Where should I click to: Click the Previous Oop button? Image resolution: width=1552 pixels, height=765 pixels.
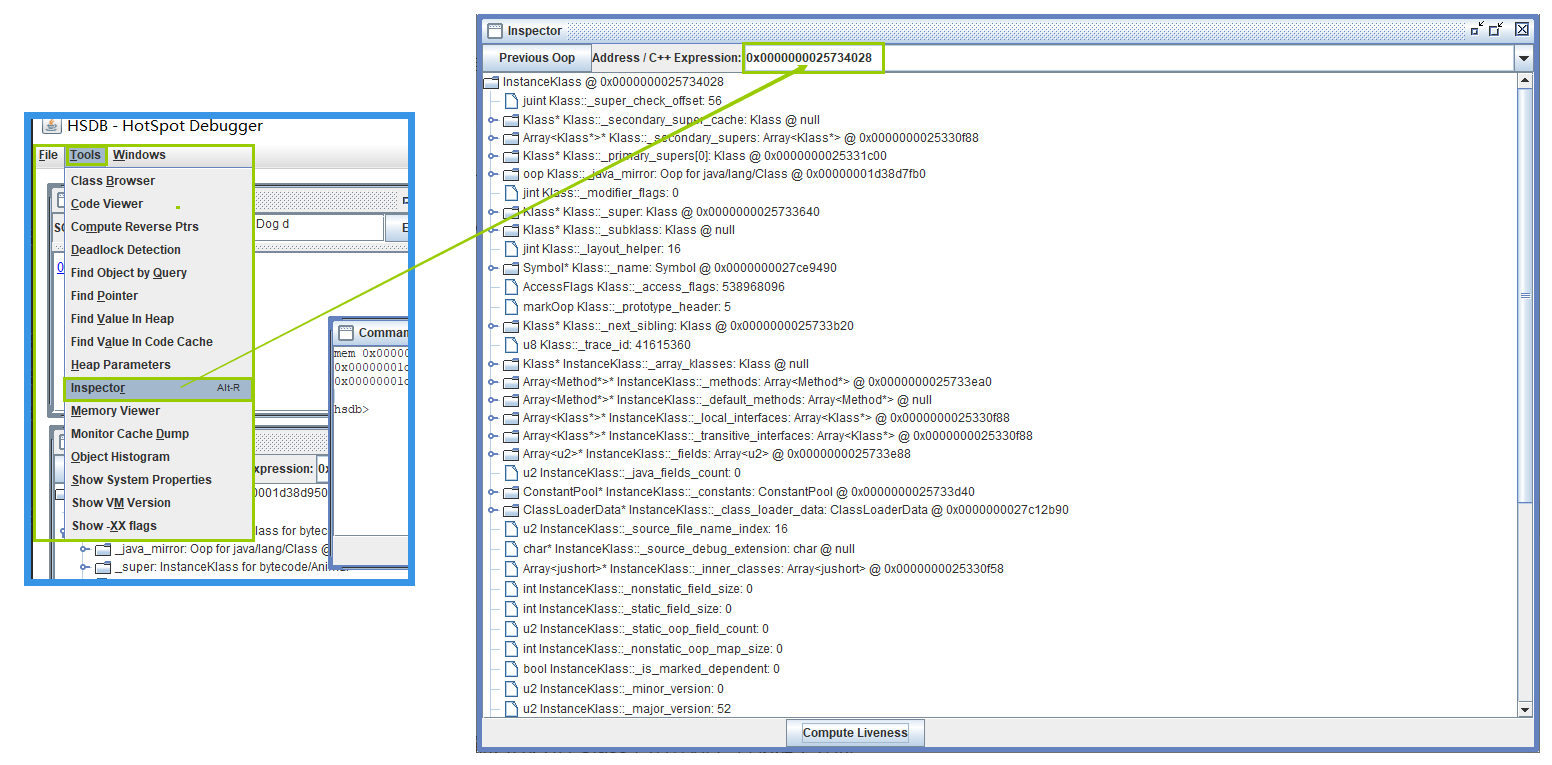(x=537, y=58)
